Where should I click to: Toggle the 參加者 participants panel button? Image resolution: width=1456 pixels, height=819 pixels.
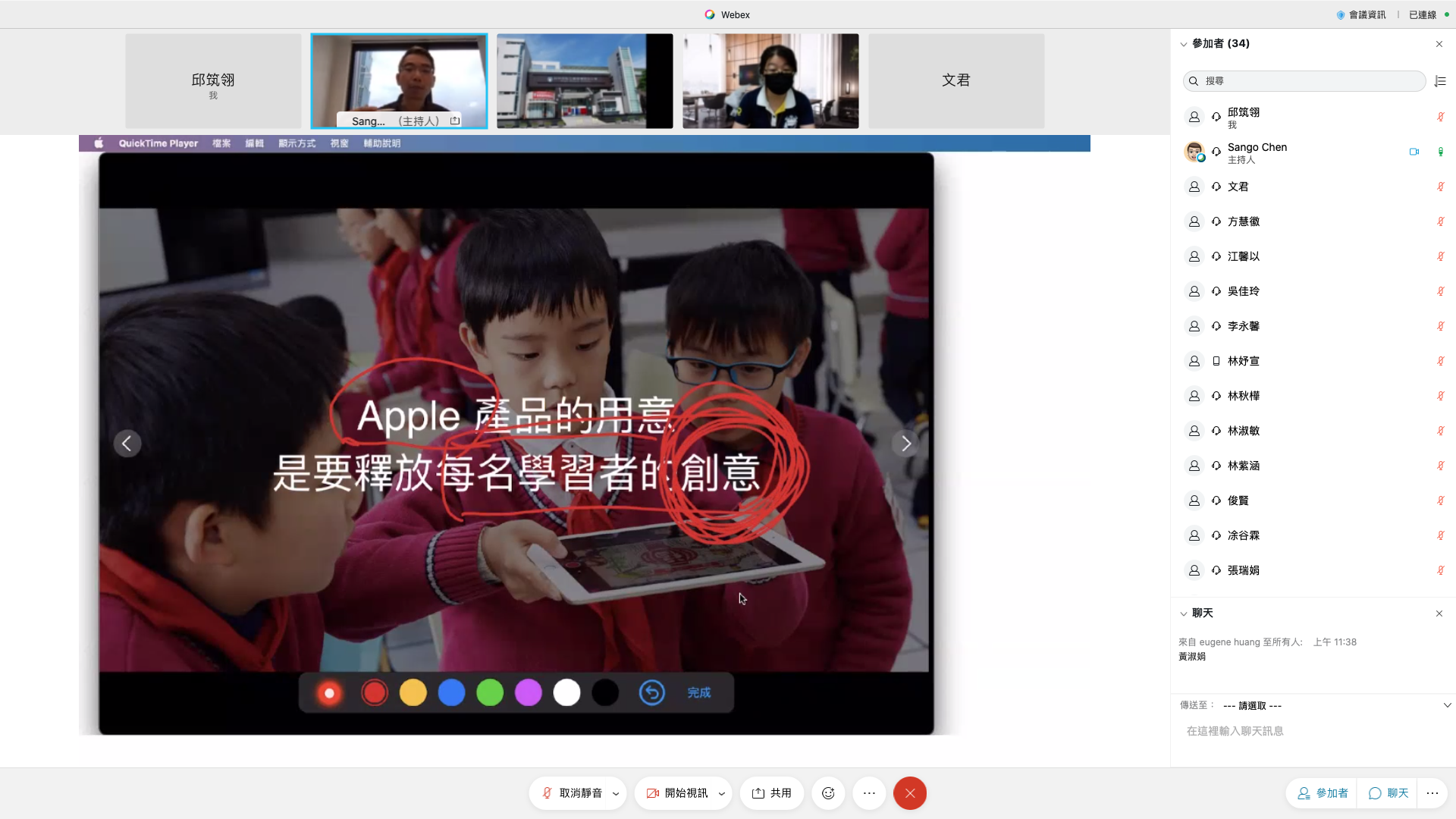(1323, 793)
